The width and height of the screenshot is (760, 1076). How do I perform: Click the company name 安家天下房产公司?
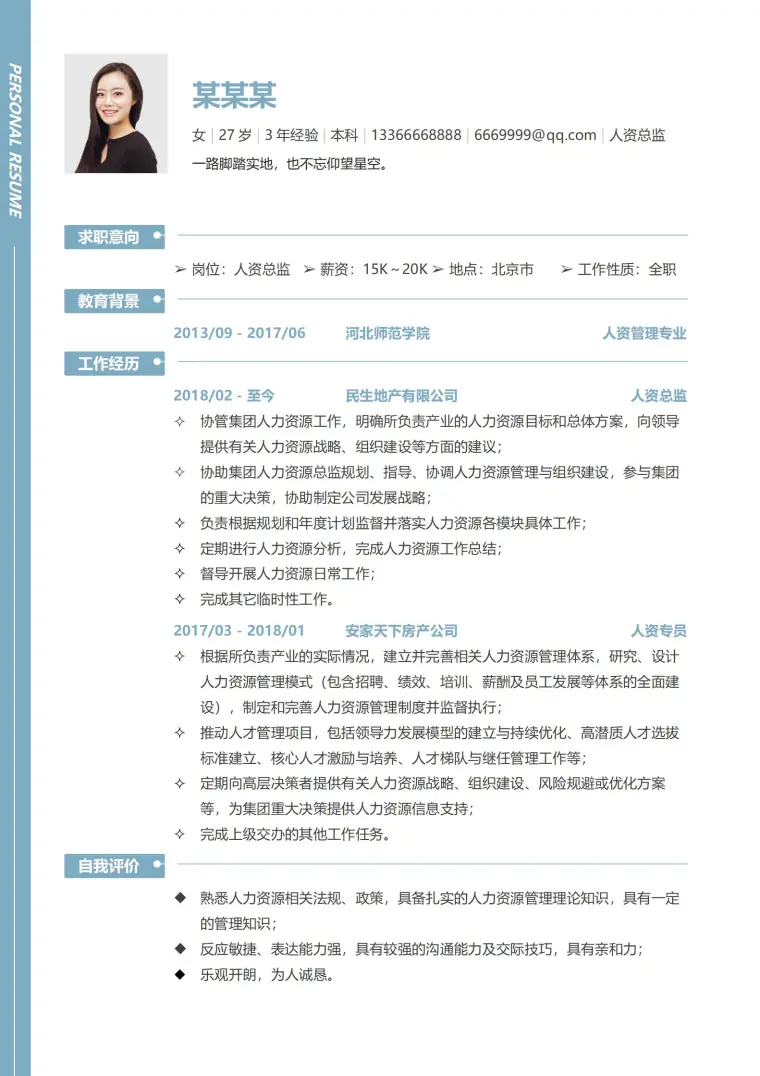tap(401, 631)
